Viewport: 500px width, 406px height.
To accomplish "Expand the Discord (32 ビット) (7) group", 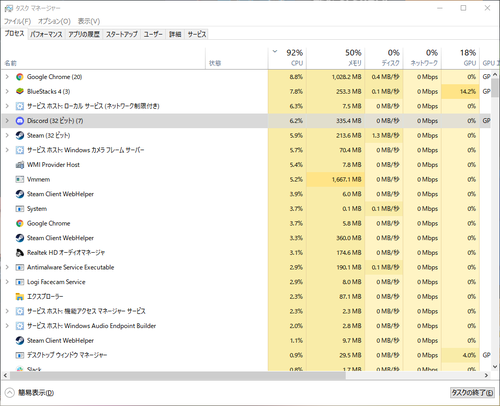I will 7,121.
